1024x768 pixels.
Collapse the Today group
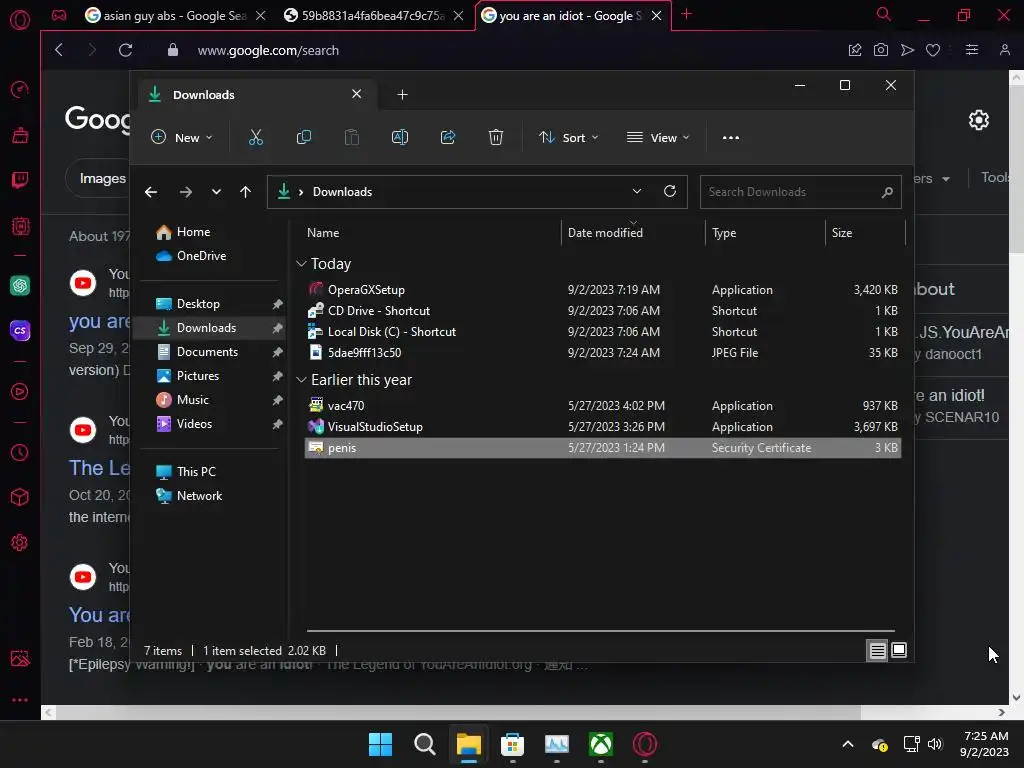301,264
